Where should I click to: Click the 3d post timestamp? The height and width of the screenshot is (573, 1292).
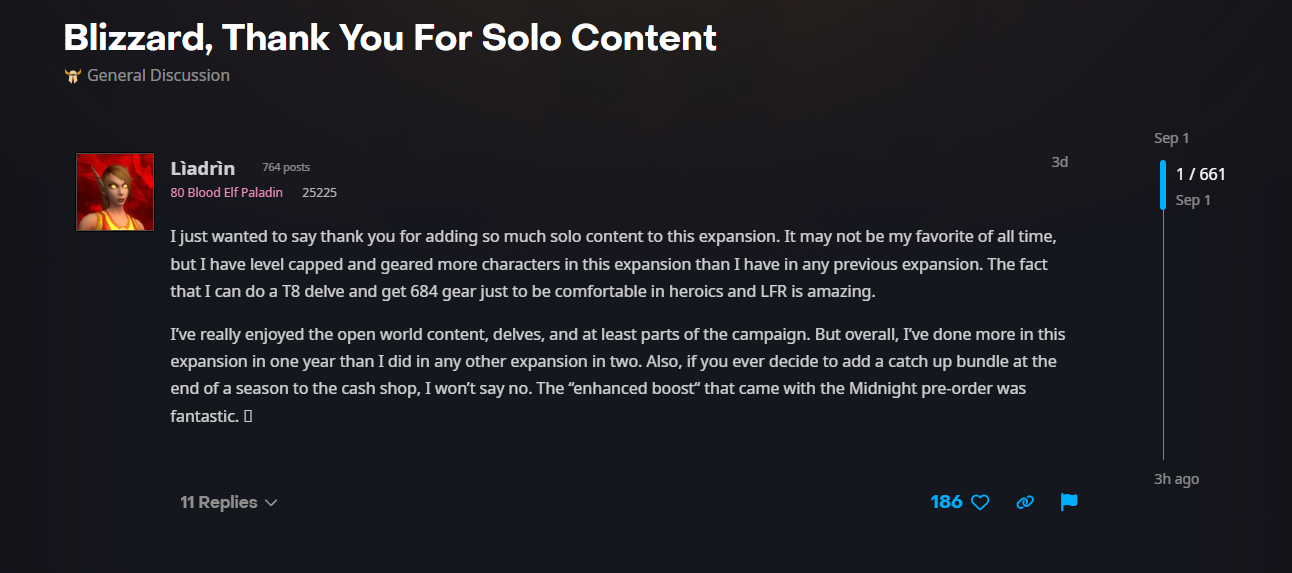[1059, 162]
